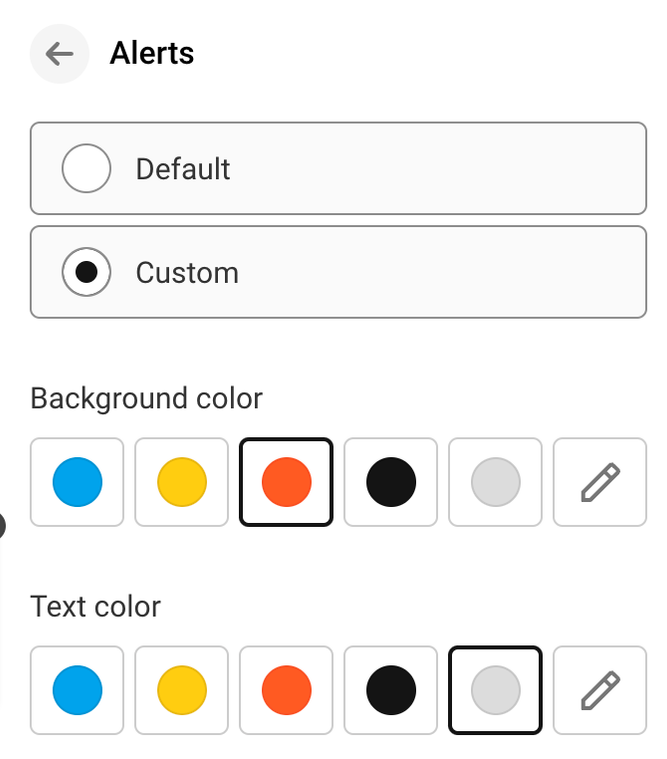667x759 pixels.
Task: Set background color to black
Action: click(391, 482)
